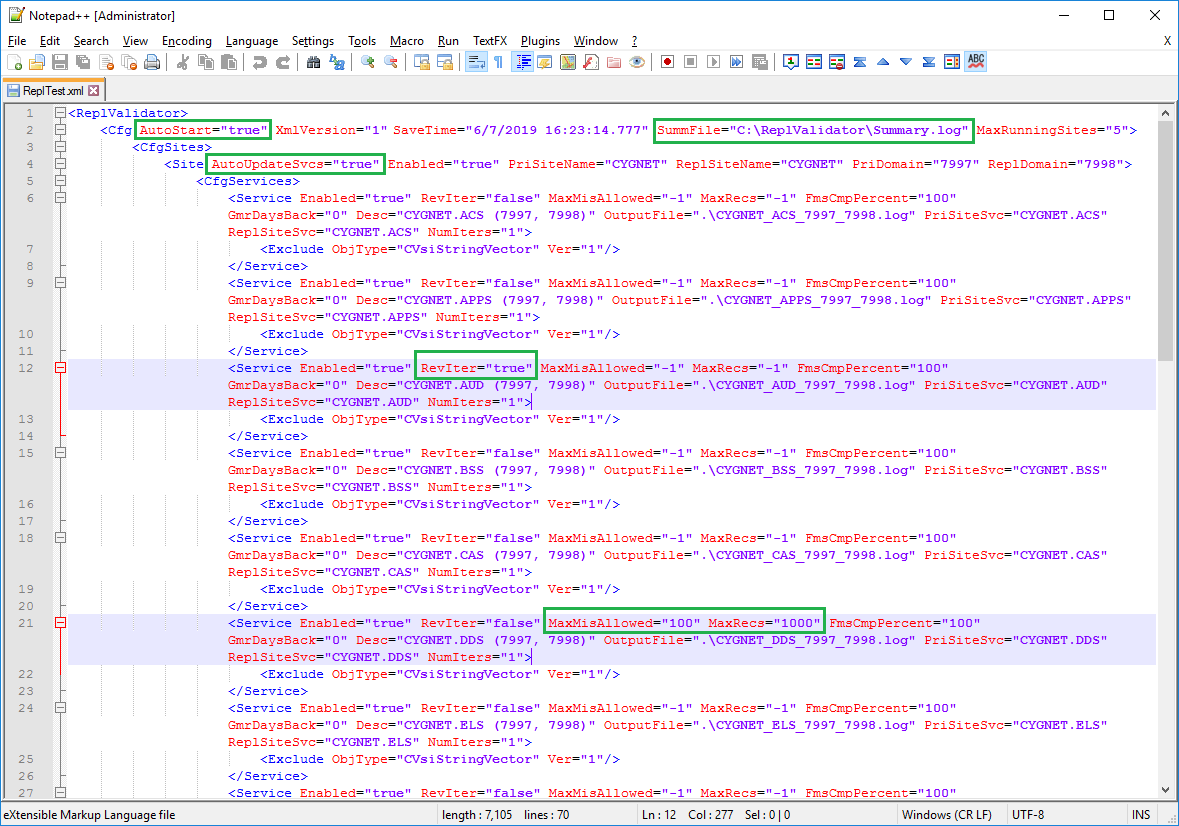Stop macro recording square icon
Image resolution: width=1179 pixels, height=826 pixels.
pyautogui.click(x=690, y=62)
